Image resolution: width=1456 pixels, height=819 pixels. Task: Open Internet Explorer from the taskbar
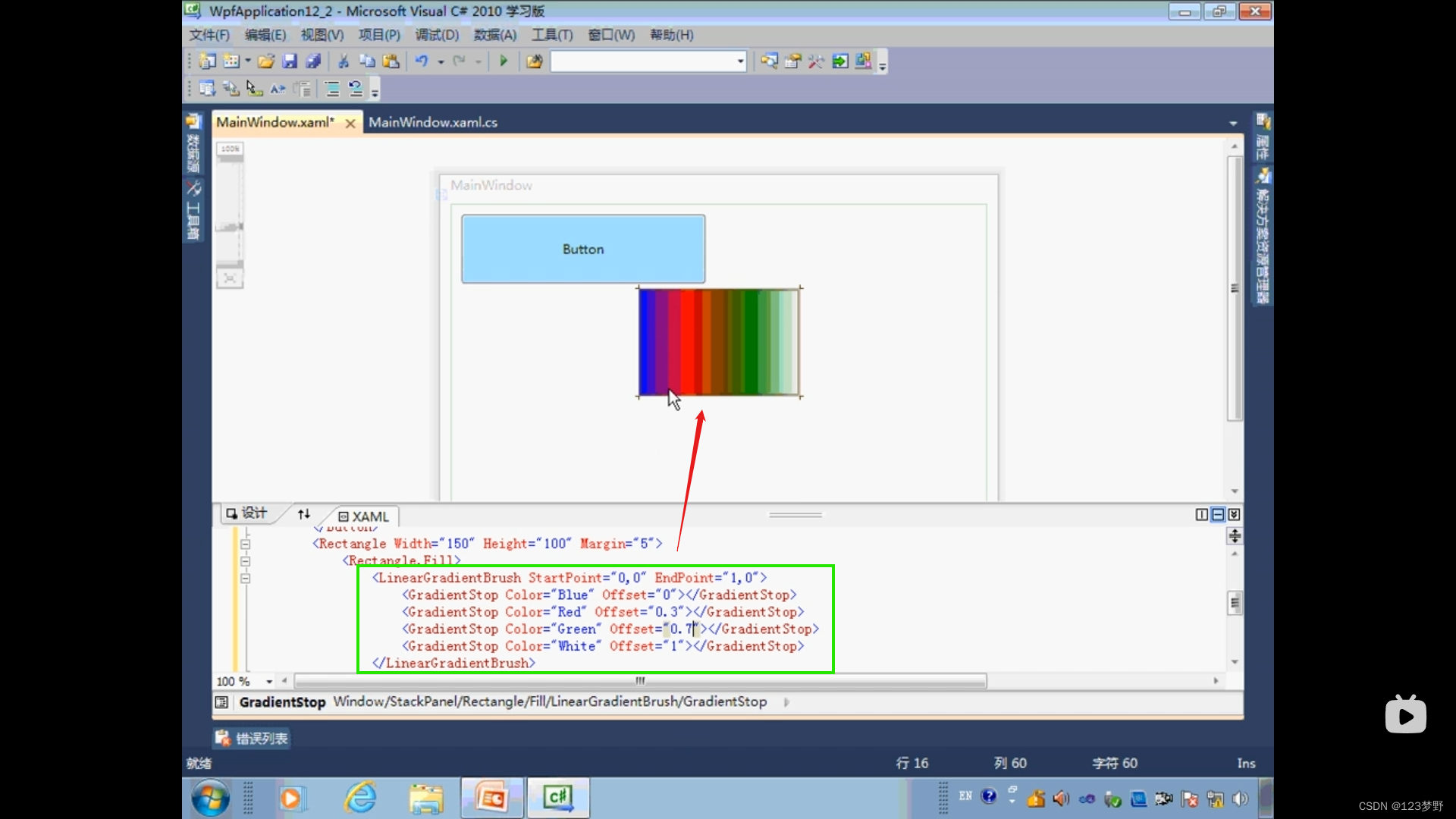(361, 798)
